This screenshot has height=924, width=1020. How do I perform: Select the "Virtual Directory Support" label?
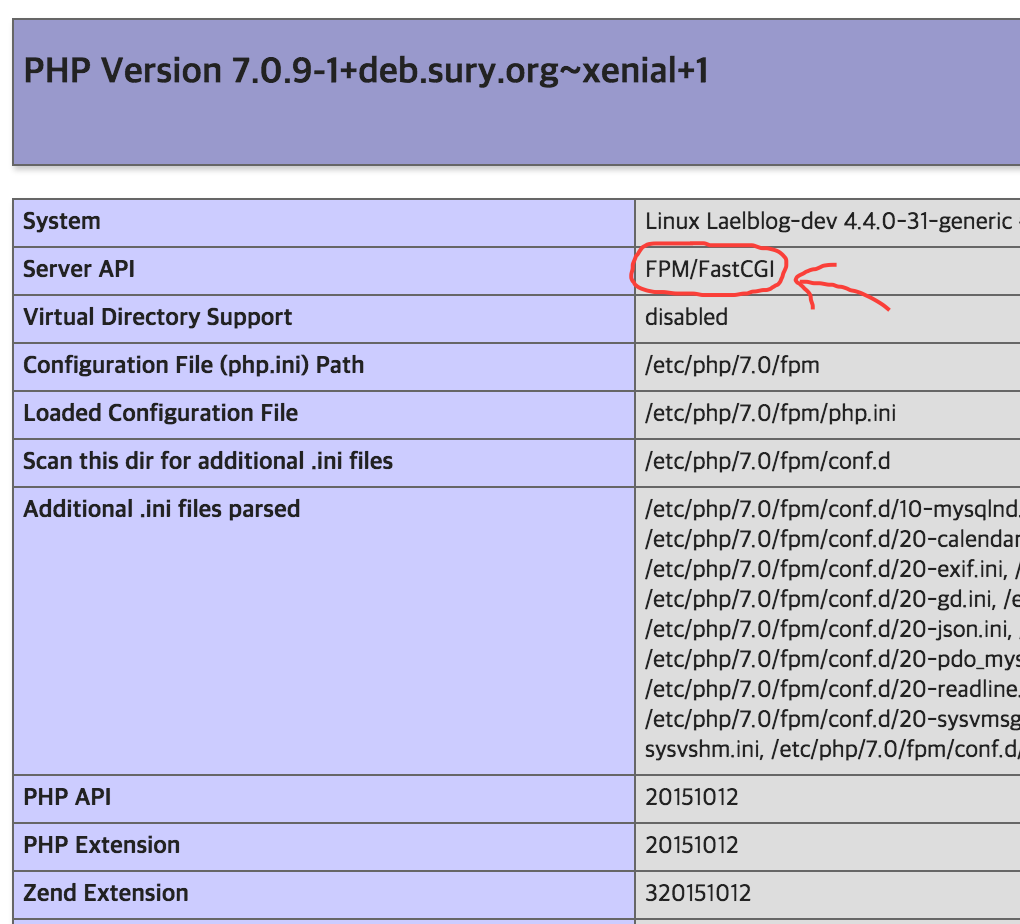[157, 317]
